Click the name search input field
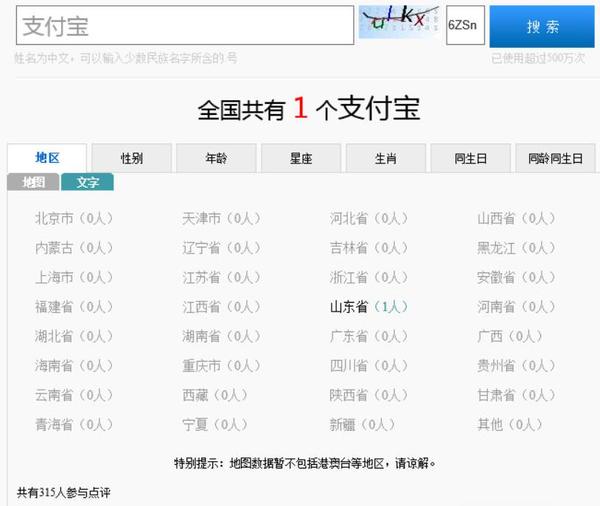Viewport: 600px width, 506px height. point(185,25)
